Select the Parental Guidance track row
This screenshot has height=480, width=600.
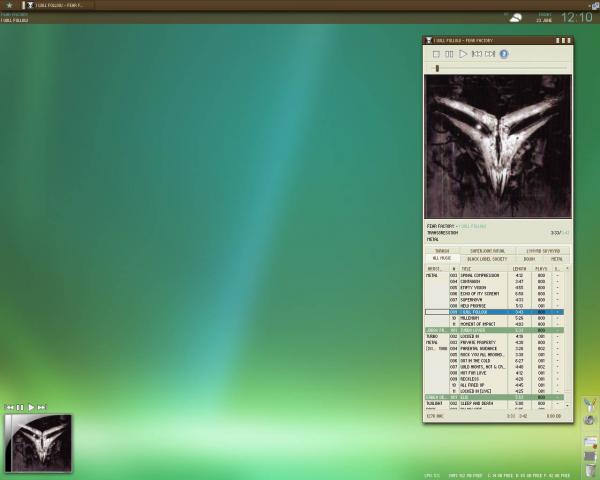click(494, 349)
